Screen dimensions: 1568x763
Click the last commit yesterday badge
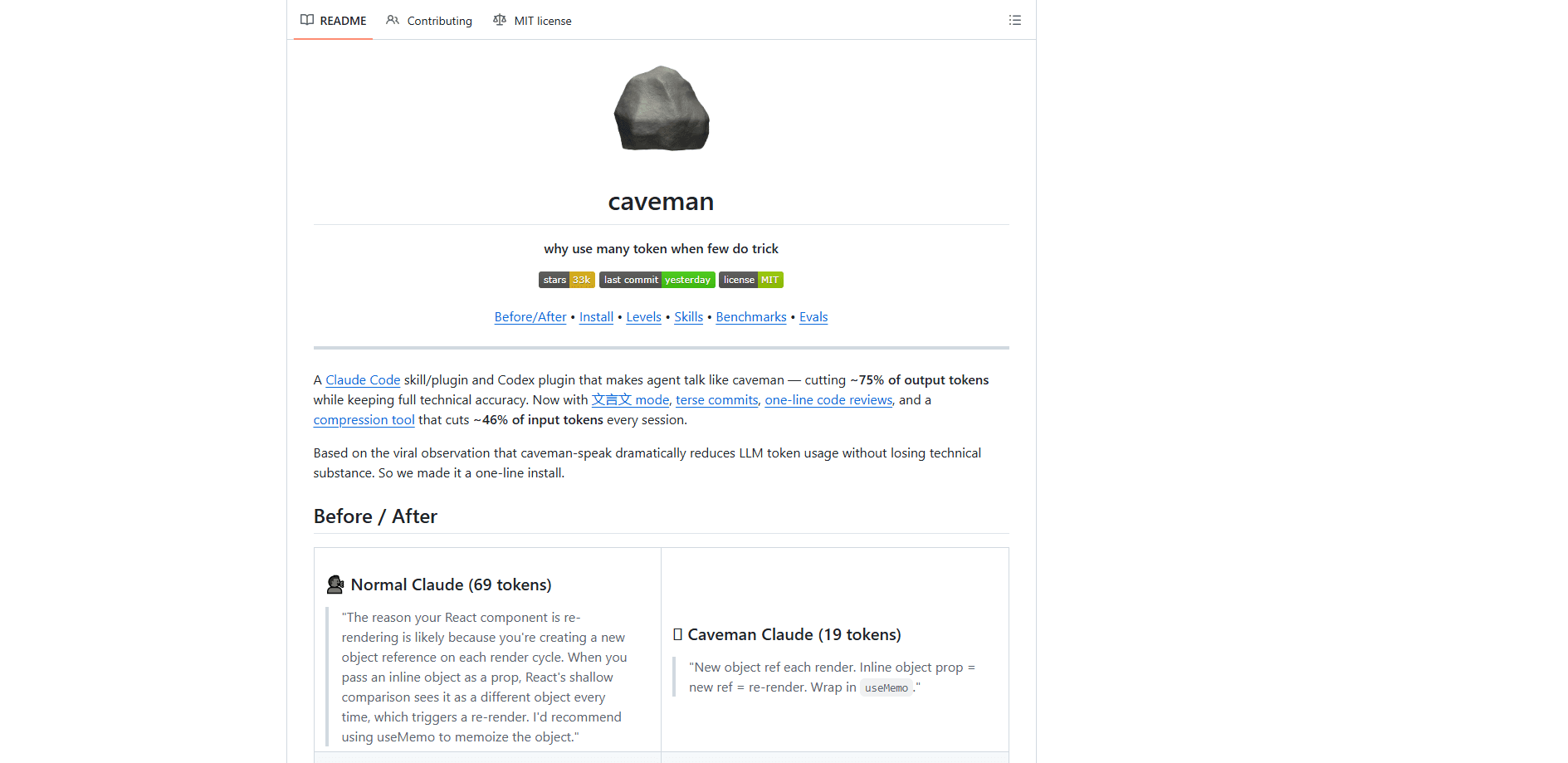[x=657, y=280]
